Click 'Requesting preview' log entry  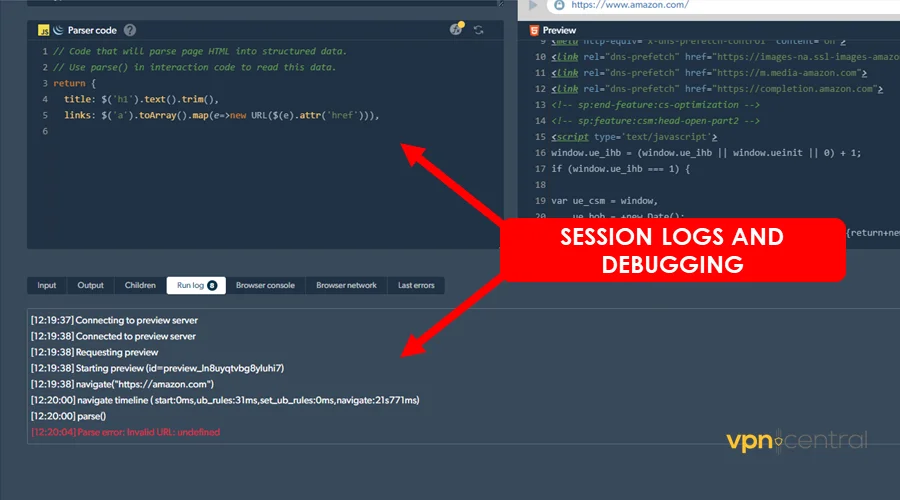click(95, 352)
